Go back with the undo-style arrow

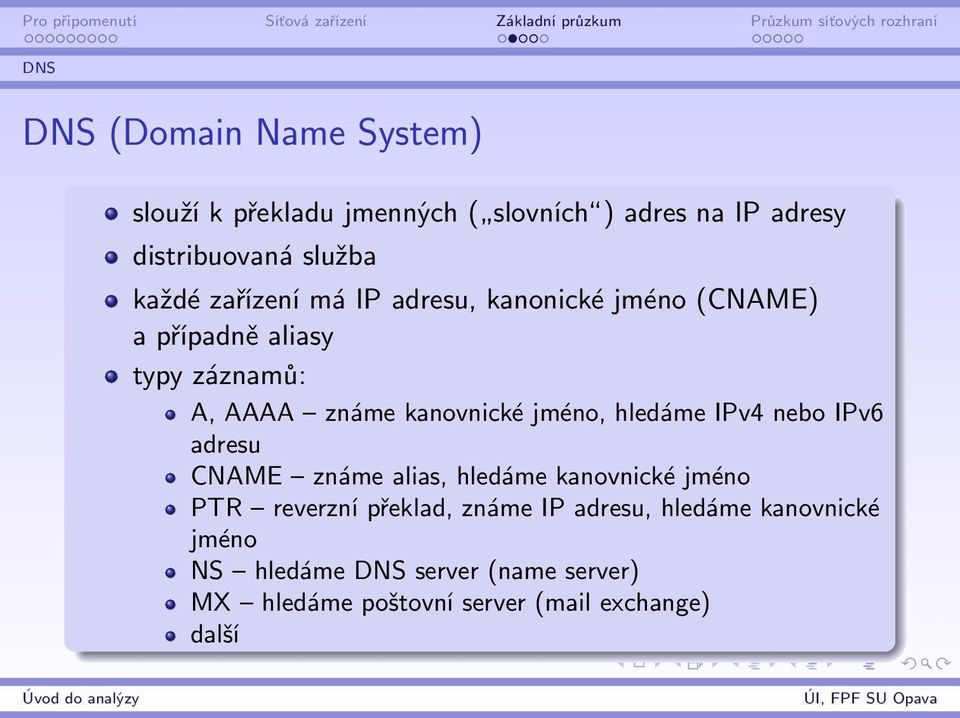(909, 664)
